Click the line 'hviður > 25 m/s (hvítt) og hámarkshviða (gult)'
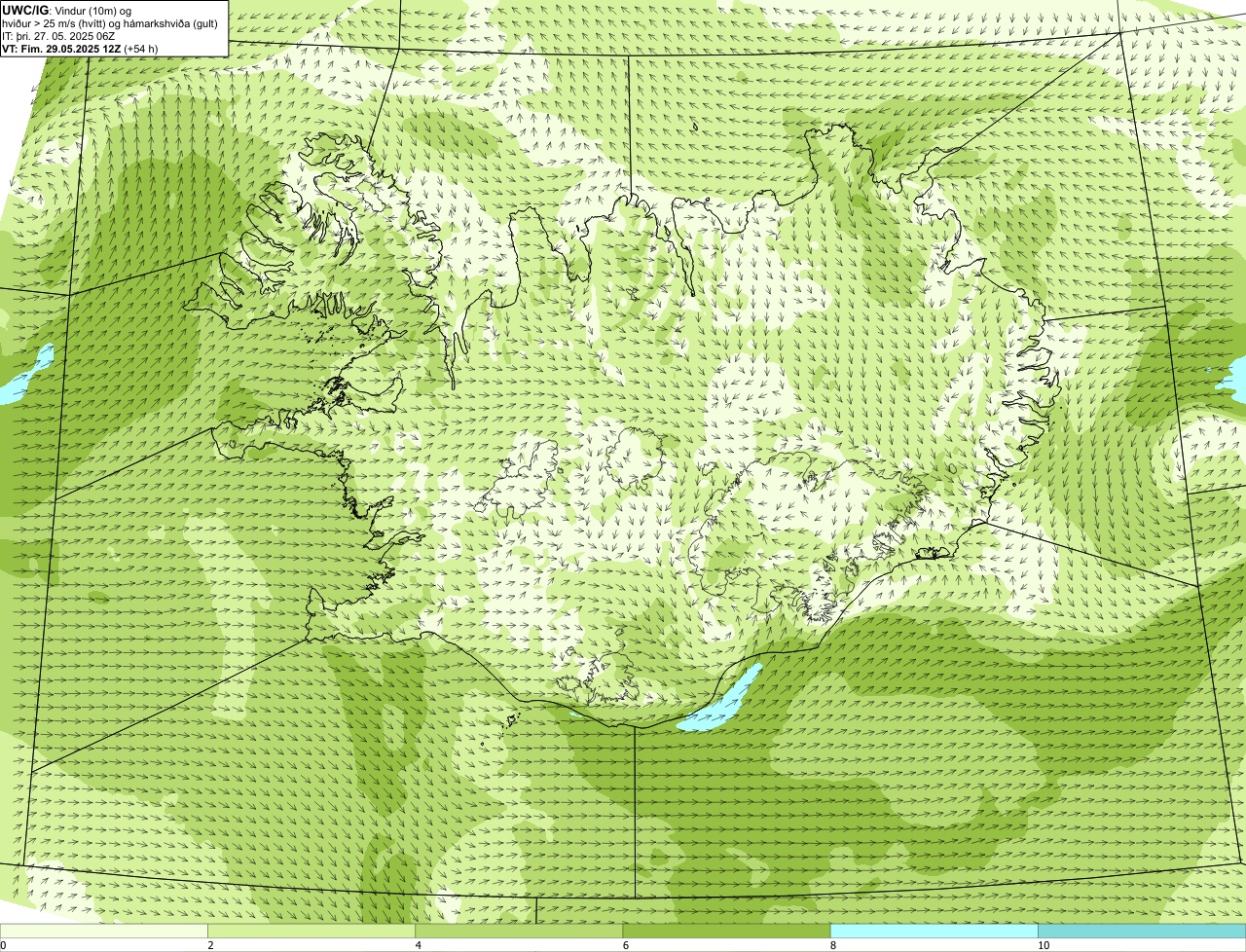 tap(110, 23)
